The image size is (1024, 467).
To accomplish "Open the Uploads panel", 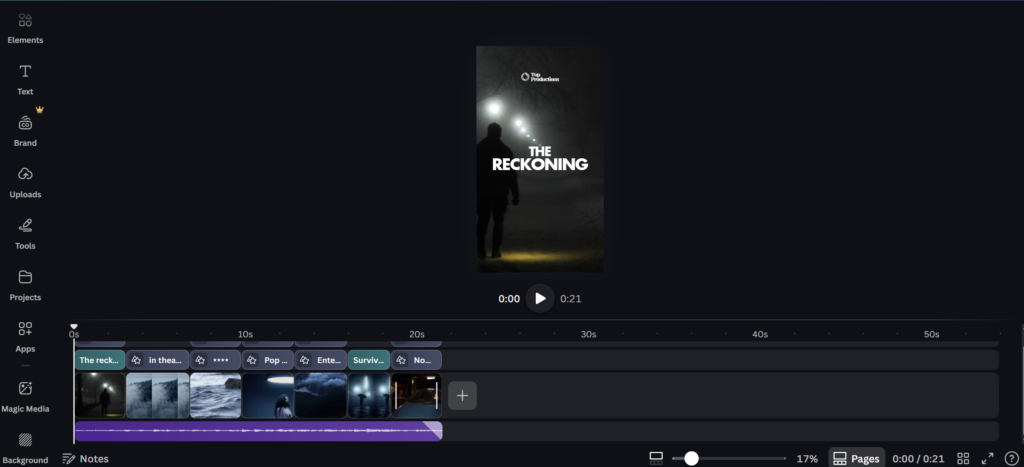I will [25, 182].
